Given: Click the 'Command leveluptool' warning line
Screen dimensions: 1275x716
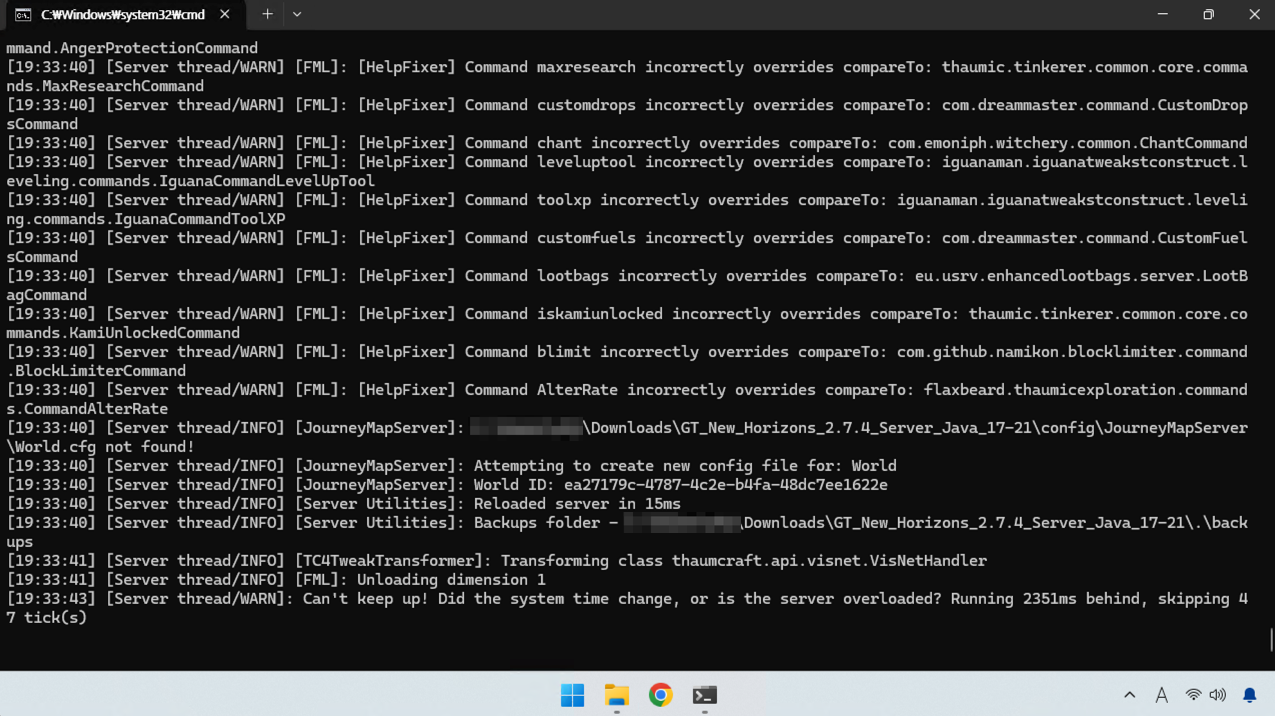Looking at the screenshot, I should click(x=627, y=172).
